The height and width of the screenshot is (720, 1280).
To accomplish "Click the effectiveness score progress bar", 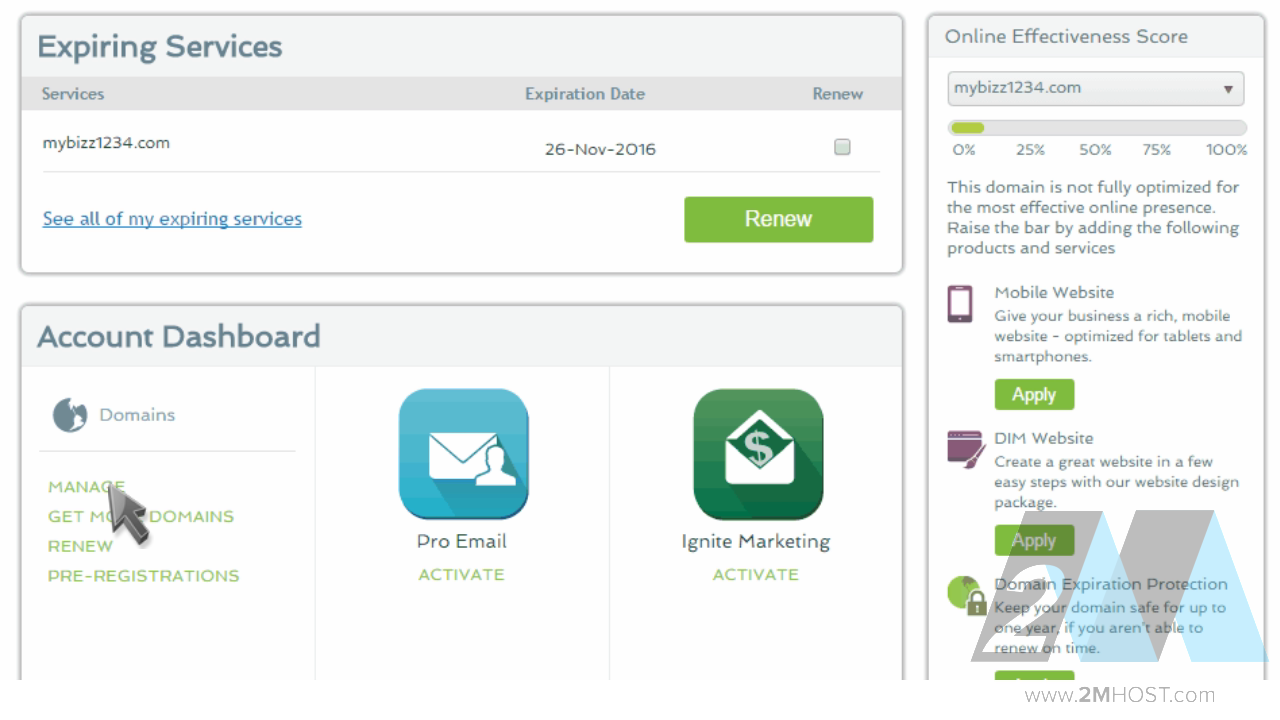I will click(x=1097, y=128).
